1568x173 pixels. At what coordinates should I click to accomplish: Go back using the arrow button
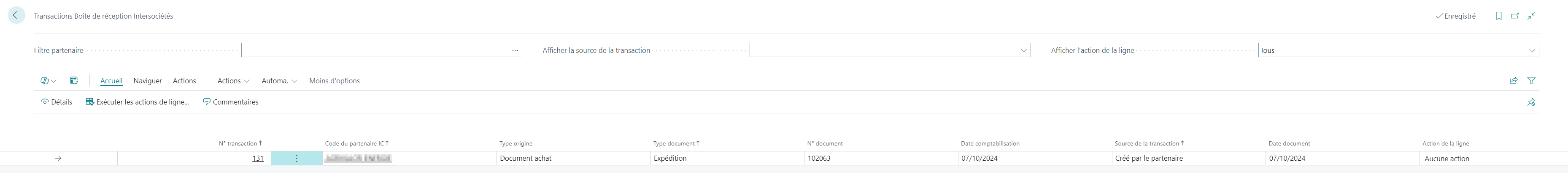(16, 15)
